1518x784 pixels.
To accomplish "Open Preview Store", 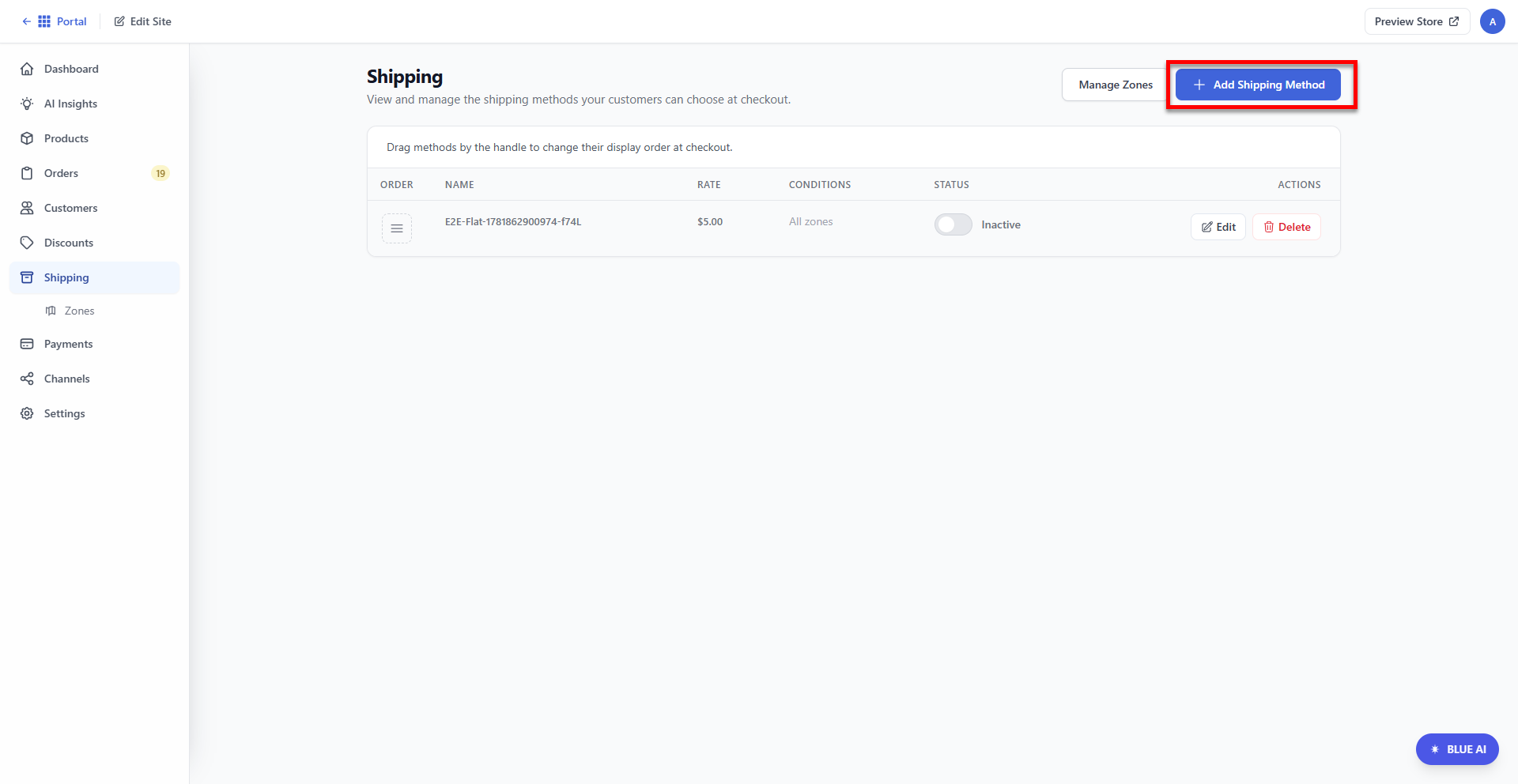I will (1417, 21).
